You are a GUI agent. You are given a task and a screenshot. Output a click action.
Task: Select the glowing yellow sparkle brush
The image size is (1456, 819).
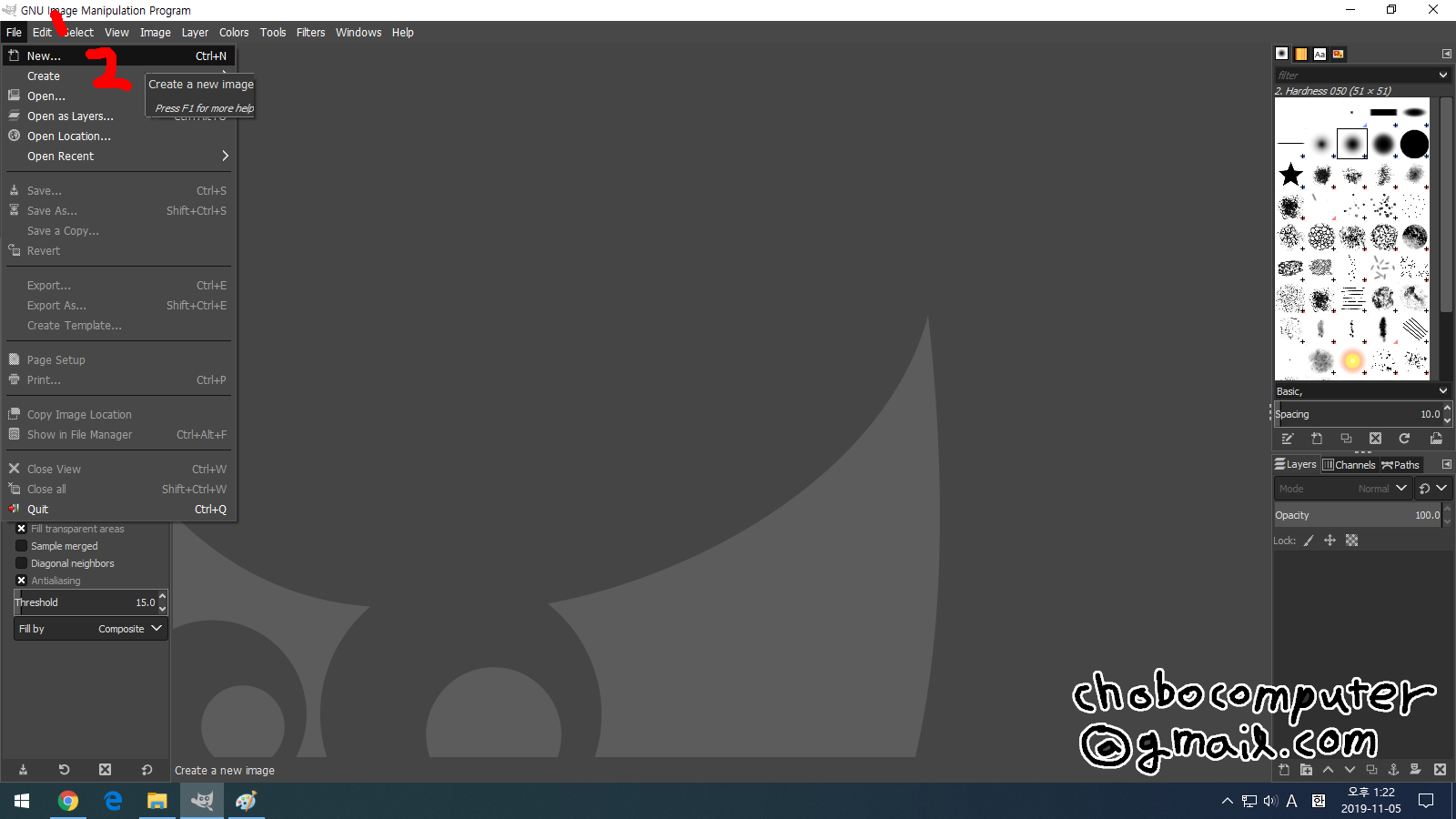pos(1352,360)
